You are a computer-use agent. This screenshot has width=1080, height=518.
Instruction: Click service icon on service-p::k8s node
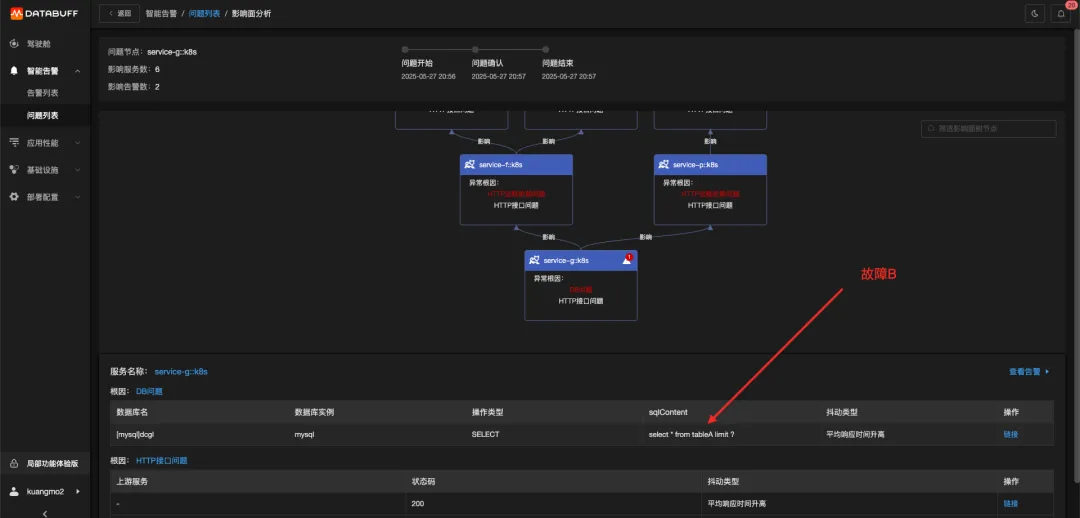click(663, 165)
